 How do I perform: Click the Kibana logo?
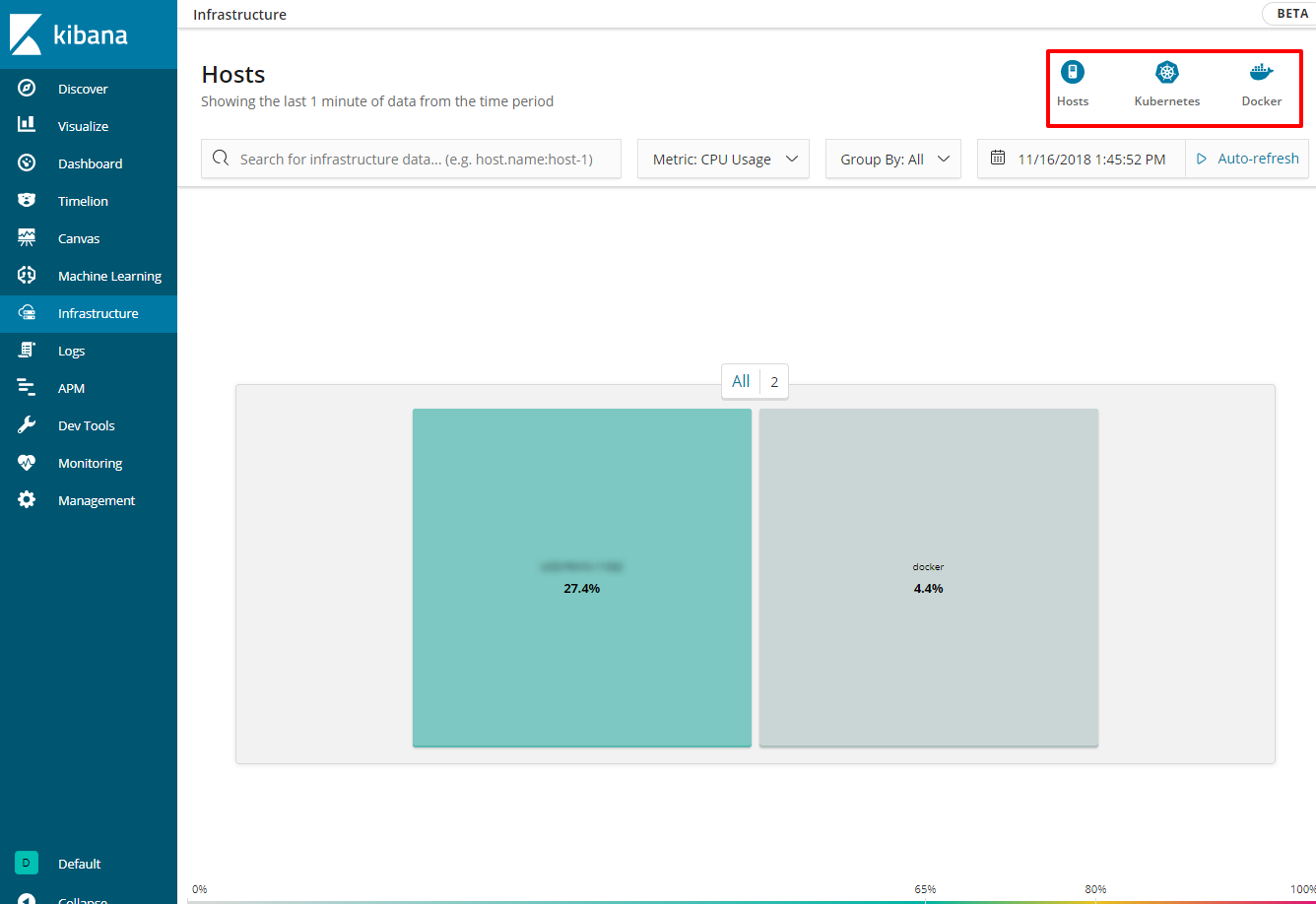click(x=69, y=34)
